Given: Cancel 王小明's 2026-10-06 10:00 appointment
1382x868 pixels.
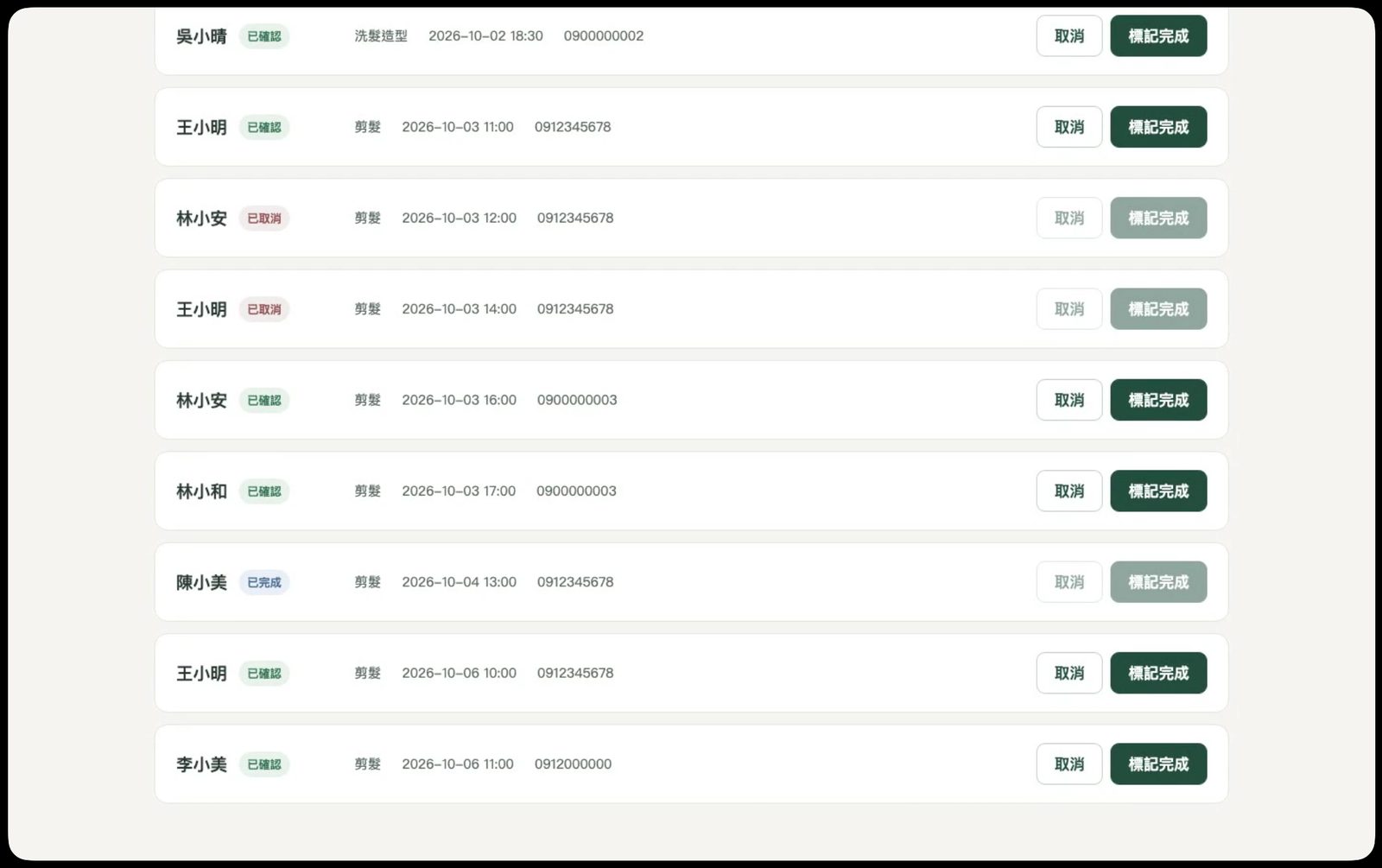Looking at the screenshot, I should coord(1068,673).
